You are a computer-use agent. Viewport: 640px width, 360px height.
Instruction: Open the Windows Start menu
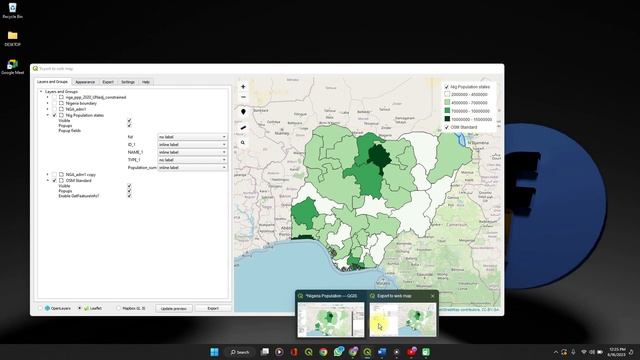214,352
